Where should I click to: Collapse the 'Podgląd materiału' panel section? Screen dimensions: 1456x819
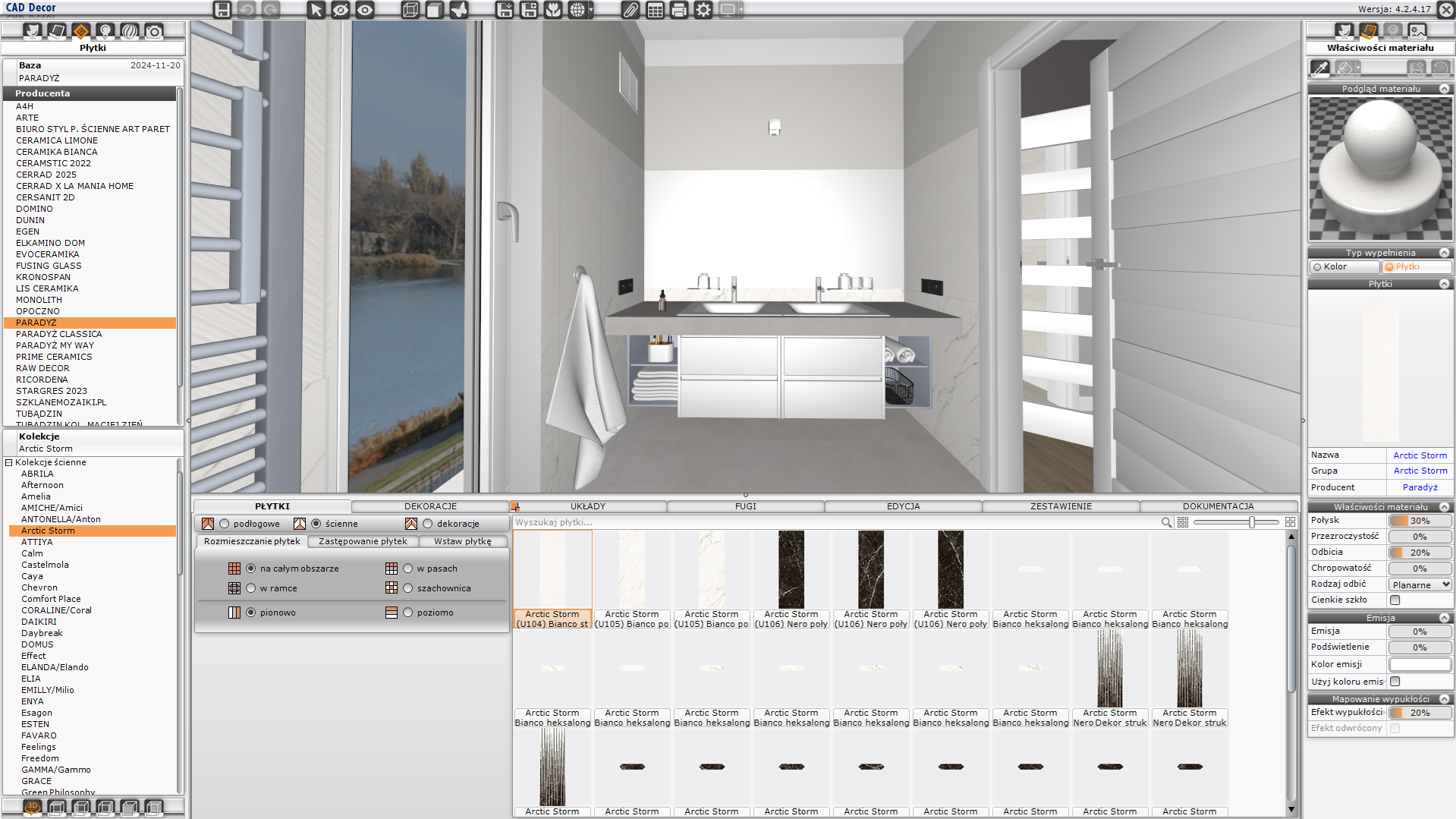pos(1444,89)
